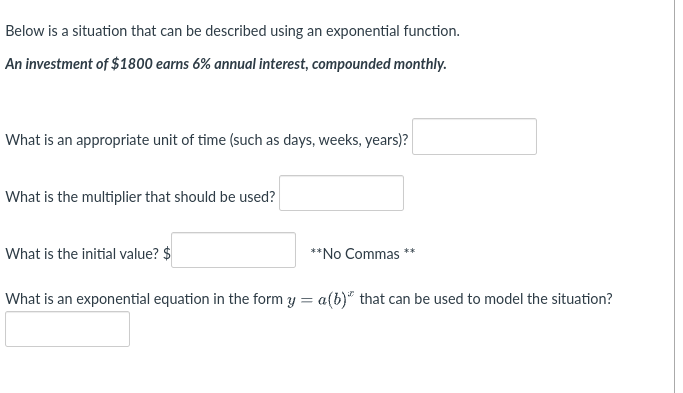Click the words 'compounded monthly'
Image resolution: width=683 pixels, height=393 pixels.
[379, 64]
